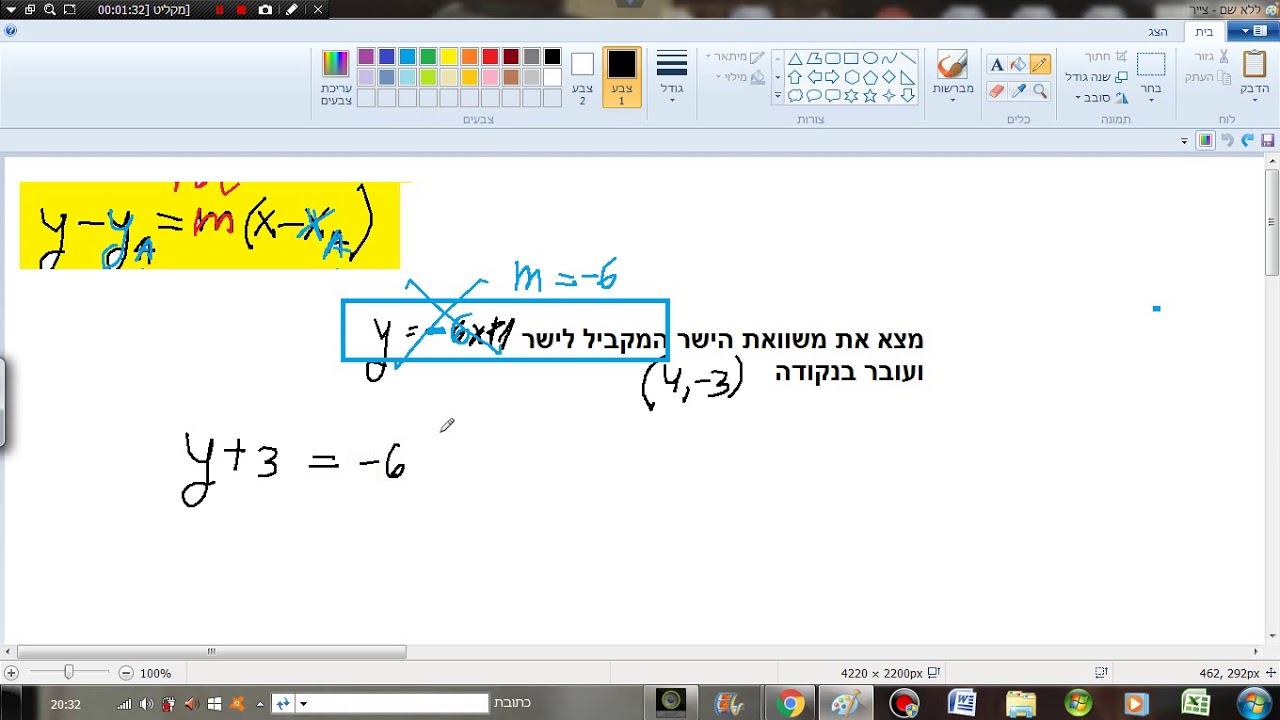
Task: Select Color 1 (צבע 1) button
Action: [x=621, y=77]
